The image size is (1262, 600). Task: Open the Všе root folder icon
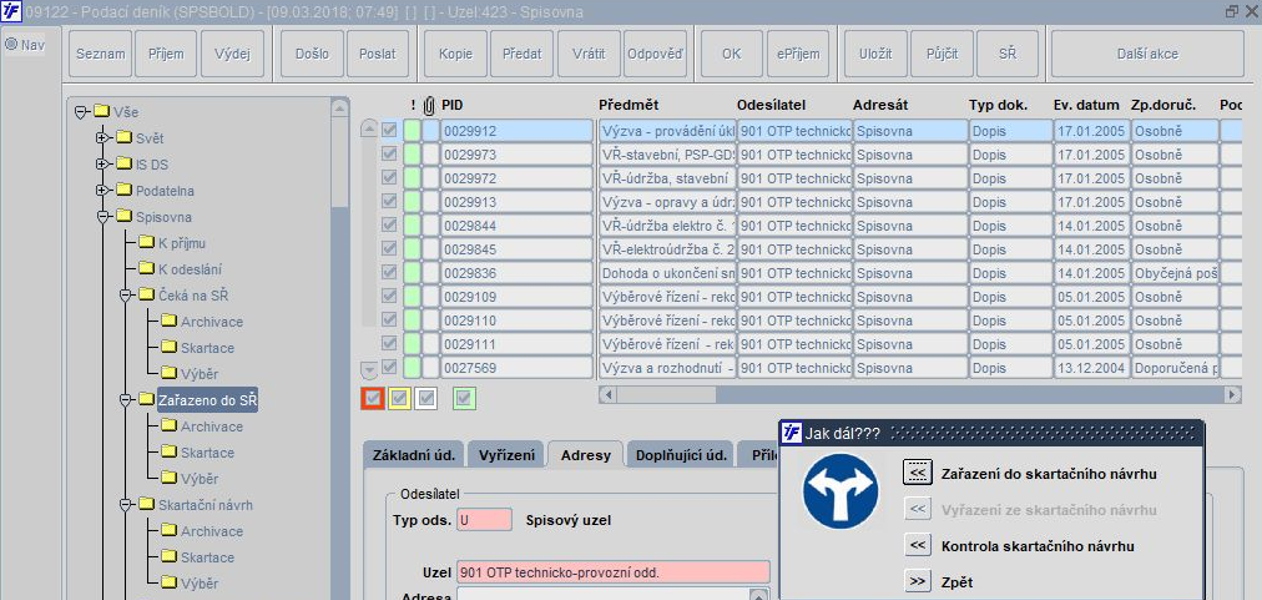coord(101,112)
